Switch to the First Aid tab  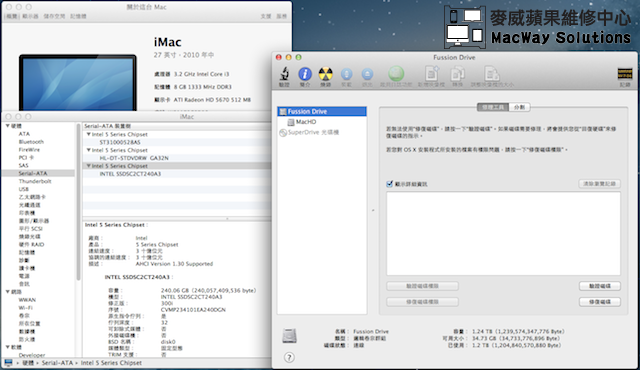[493, 107]
